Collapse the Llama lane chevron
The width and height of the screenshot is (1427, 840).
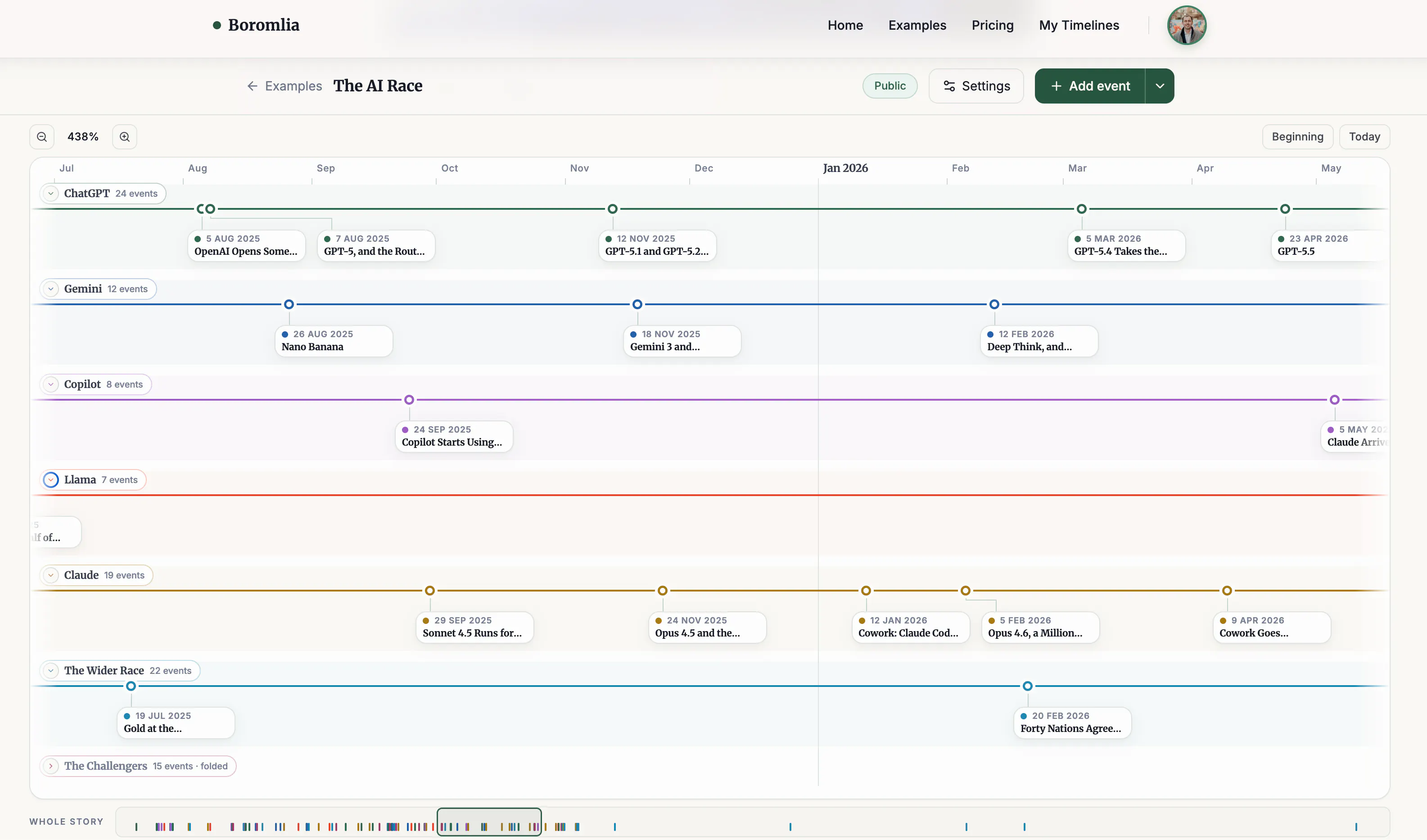(51, 480)
